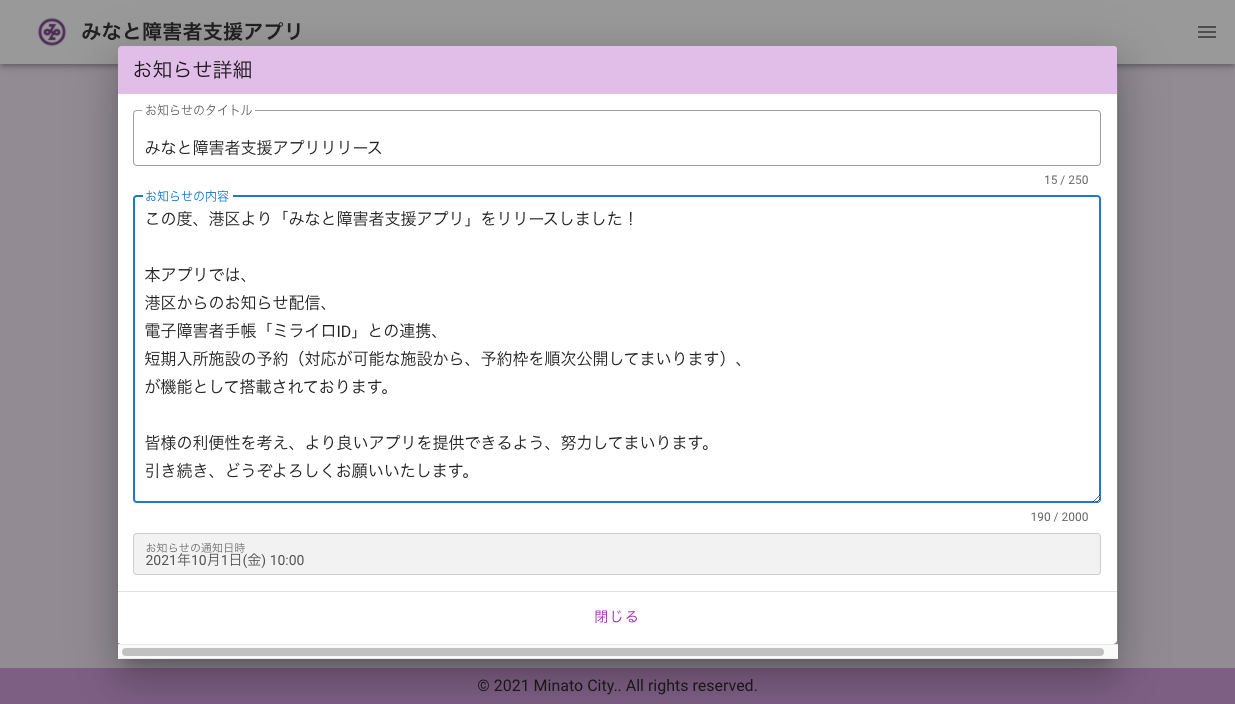The height and width of the screenshot is (704, 1235).
Task: Click the 引き続き、どうぞよろしく line
Action: 308,471
